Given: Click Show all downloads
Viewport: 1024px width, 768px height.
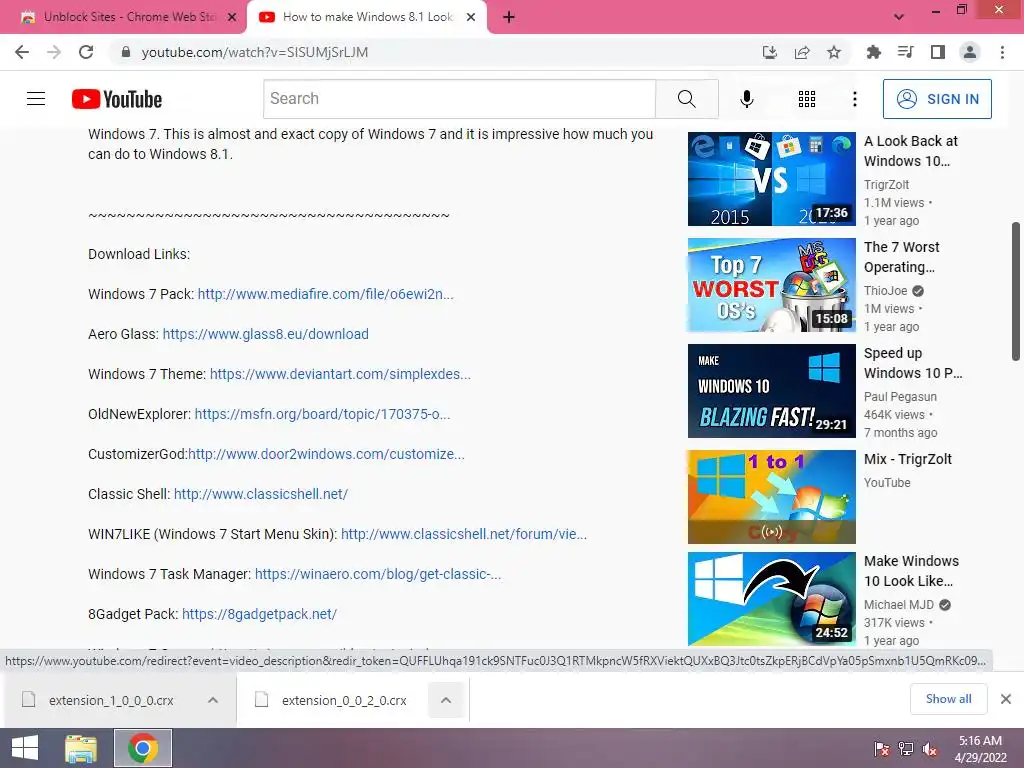Looking at the screenshot, I should click(948, 699).
